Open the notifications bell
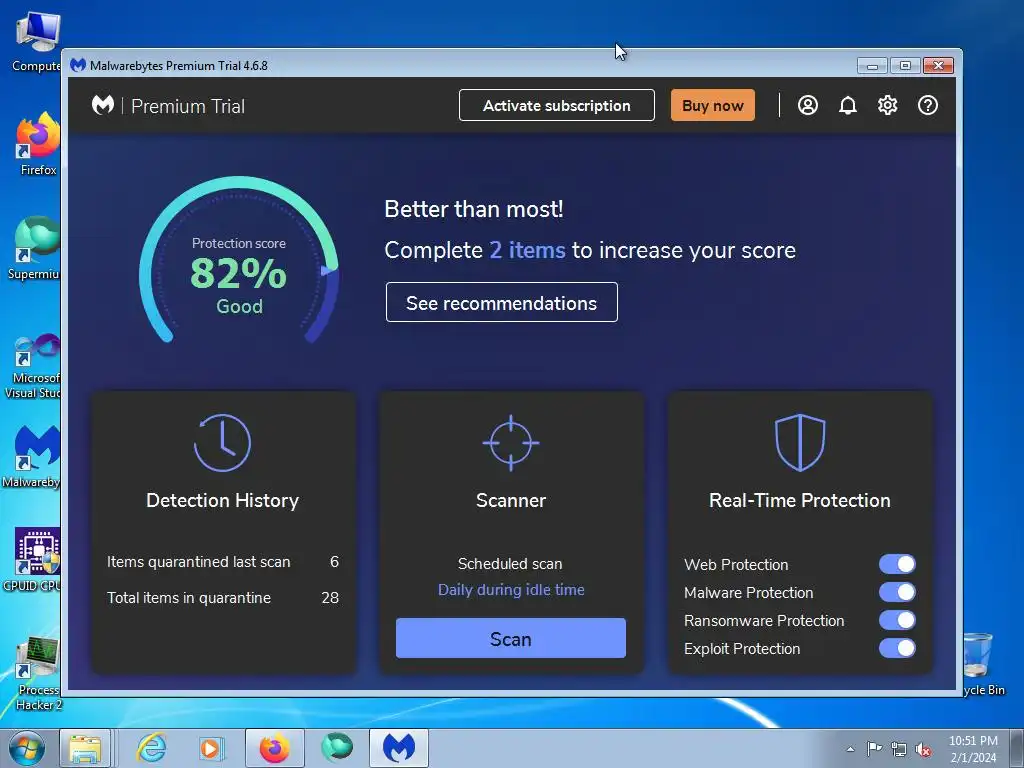This screenshot has width=1024, height=768. click(848, 105)
